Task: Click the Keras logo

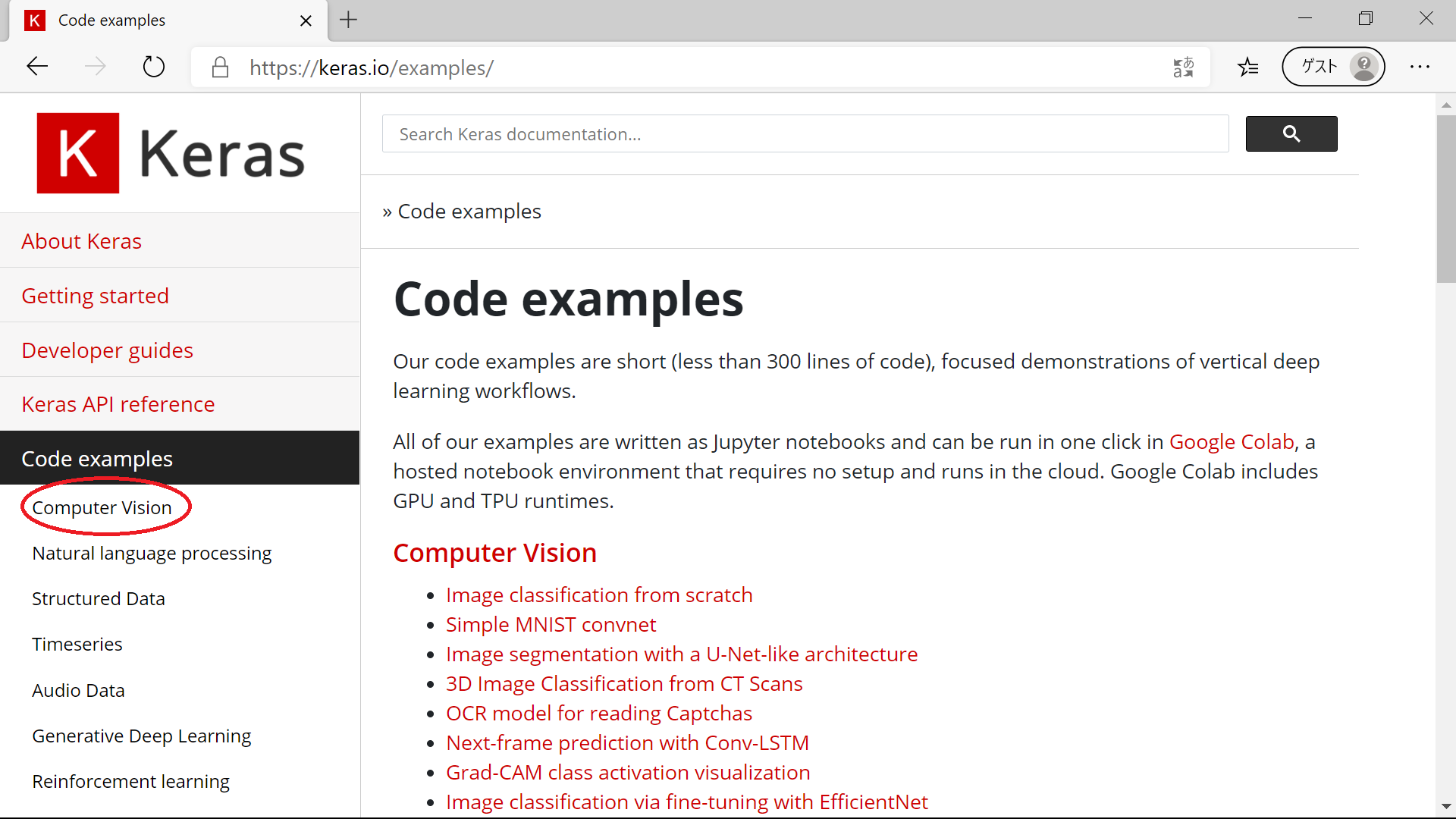Action: click(171, 153)
